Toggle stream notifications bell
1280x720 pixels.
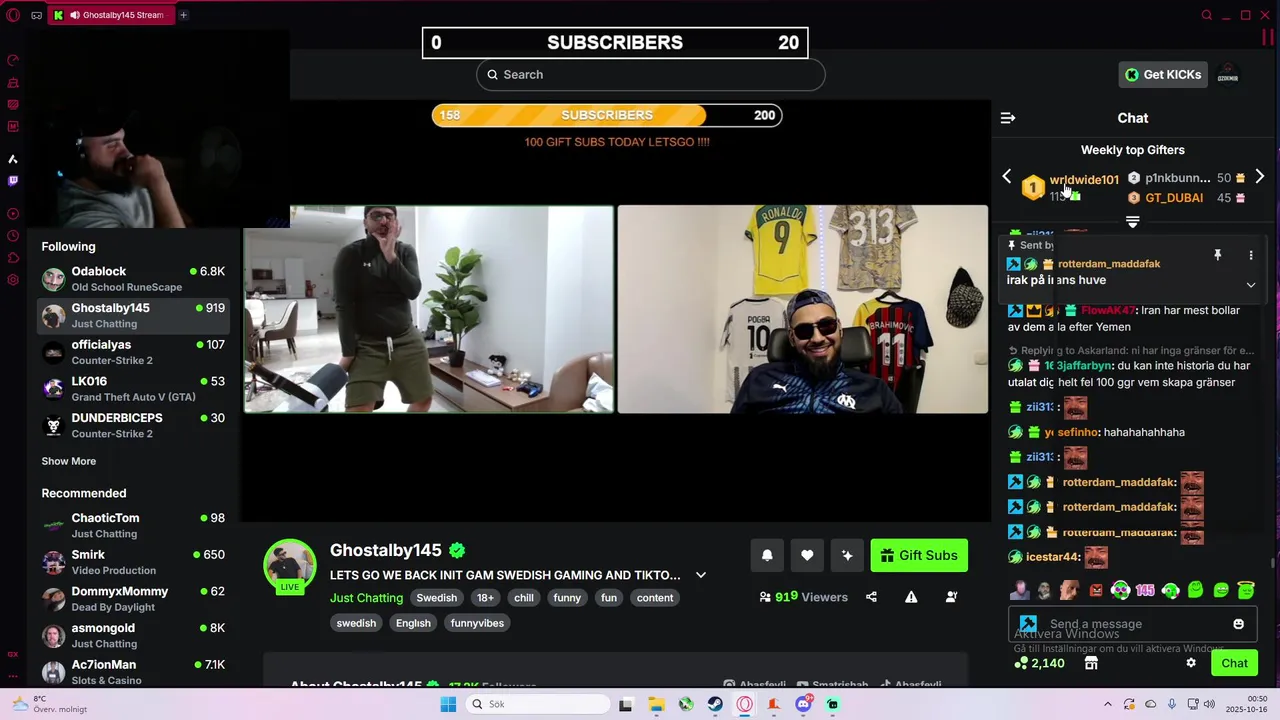(x=767, y=555)
